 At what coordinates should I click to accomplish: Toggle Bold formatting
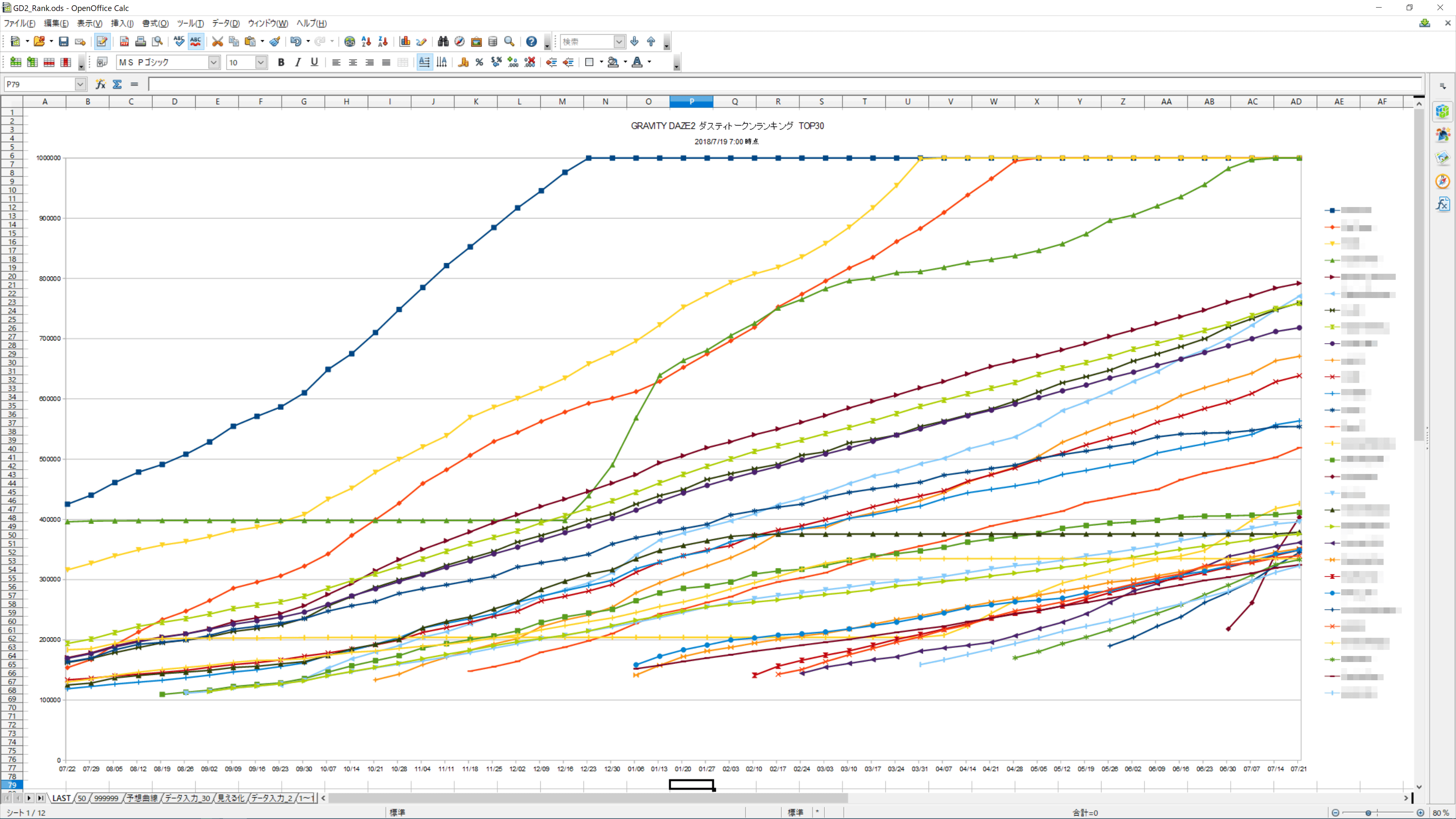tap(281, 62)
